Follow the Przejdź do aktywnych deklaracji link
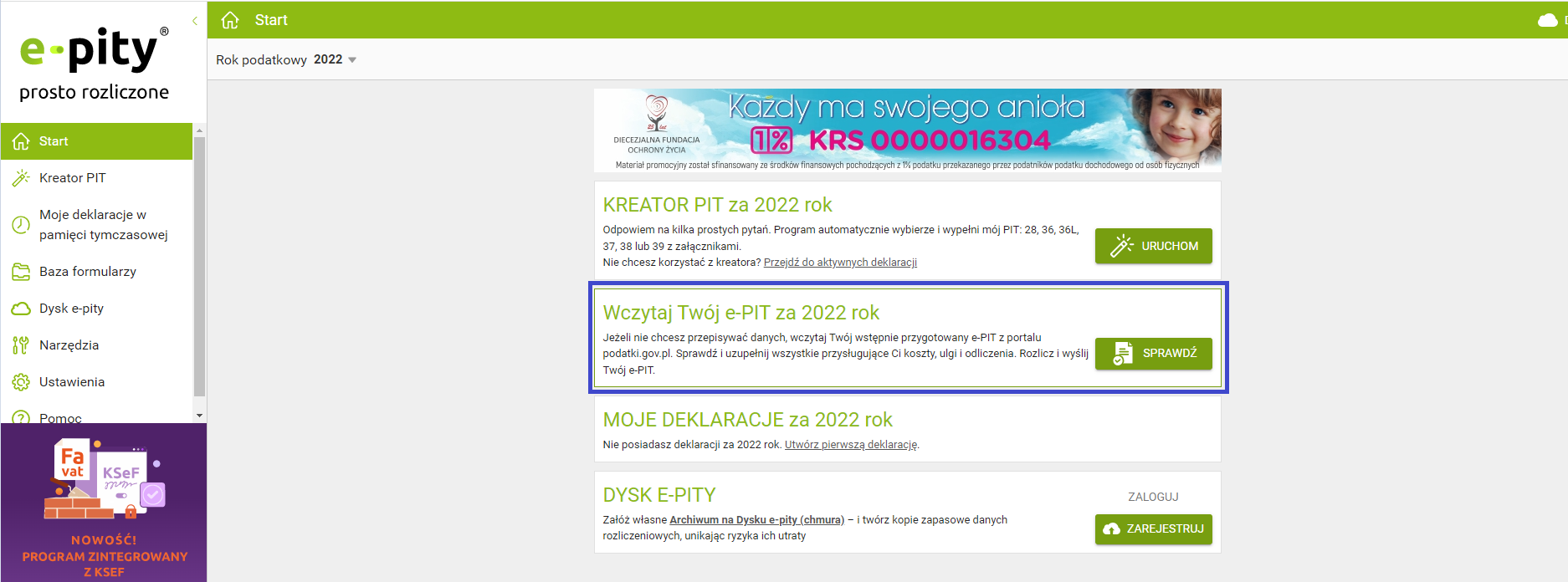Viewport: 1568px width, 582px height. pyautogui.click(x=840, y=263)
